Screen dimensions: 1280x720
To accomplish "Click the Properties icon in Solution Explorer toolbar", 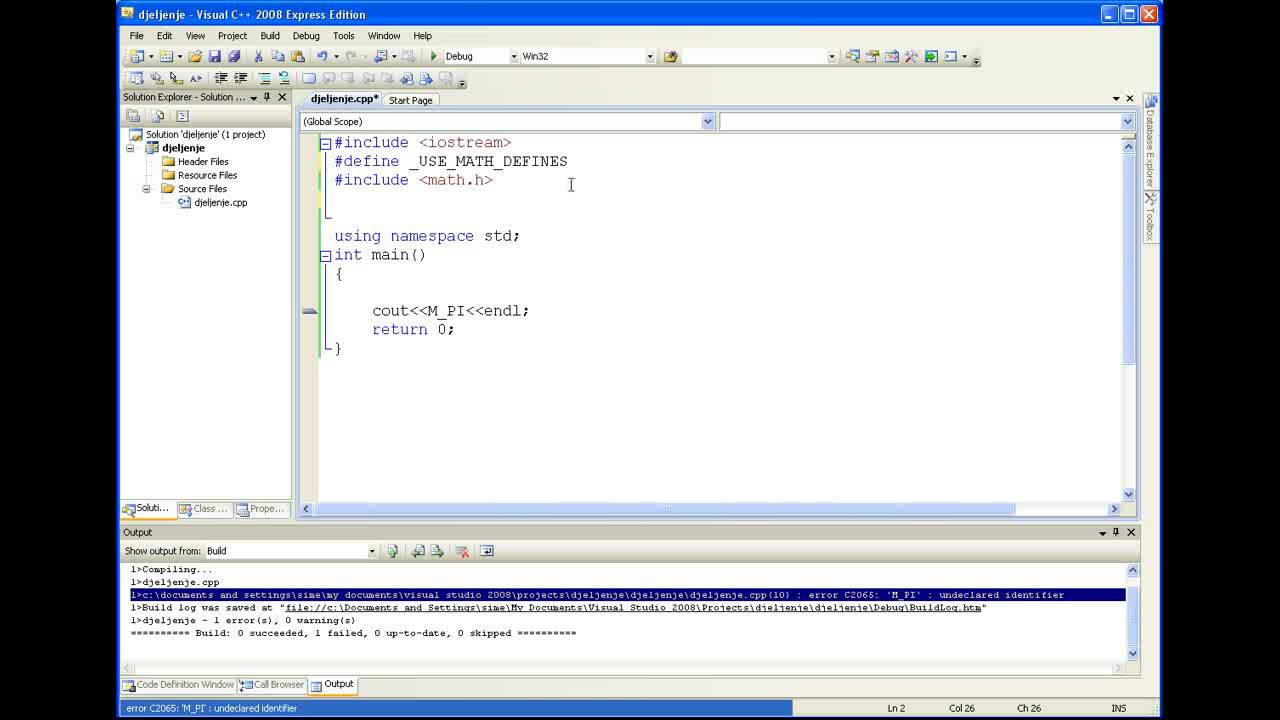I will click(x=133, y=116).
